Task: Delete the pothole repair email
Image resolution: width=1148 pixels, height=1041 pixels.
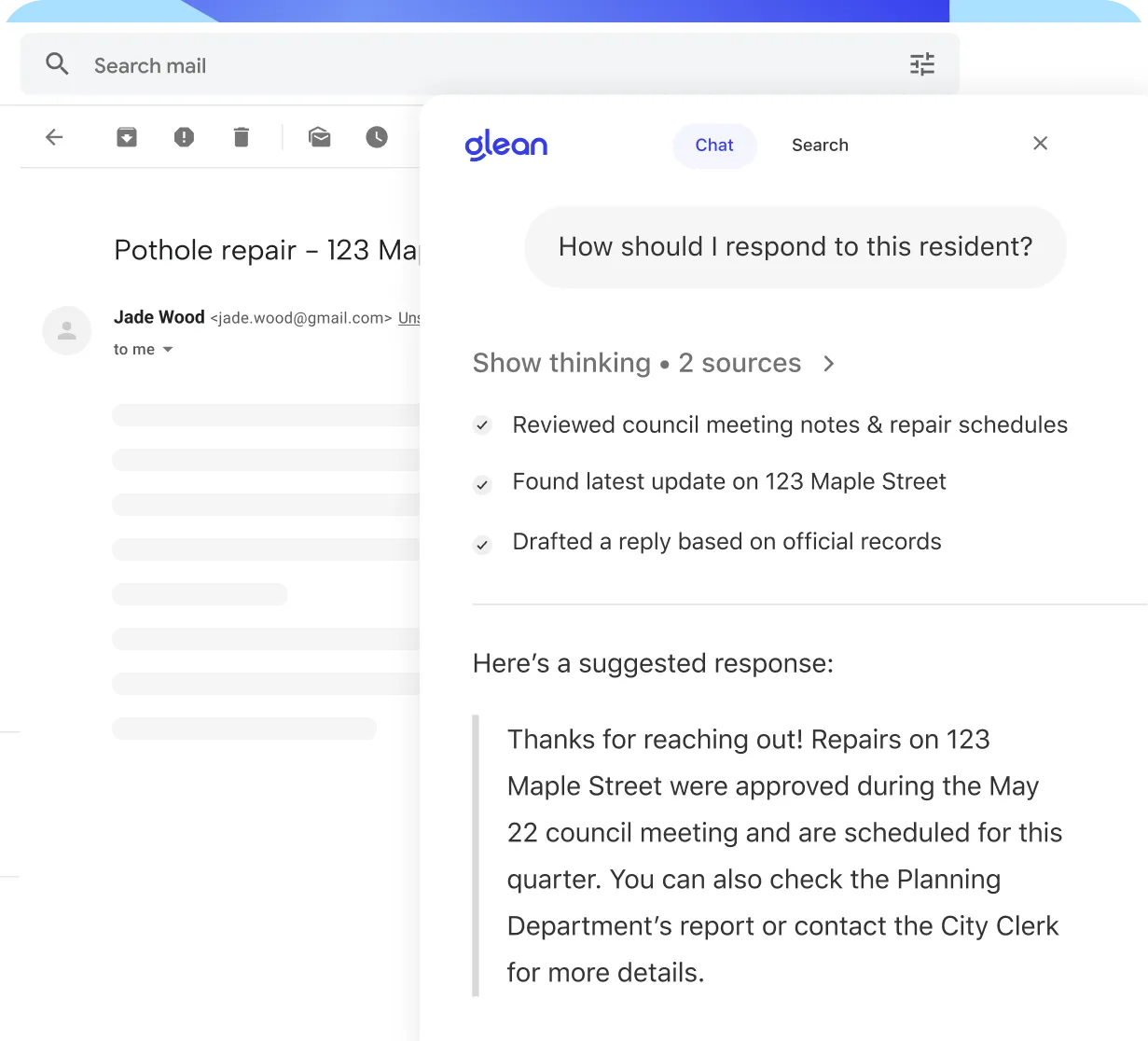Action: pos(242,136)
